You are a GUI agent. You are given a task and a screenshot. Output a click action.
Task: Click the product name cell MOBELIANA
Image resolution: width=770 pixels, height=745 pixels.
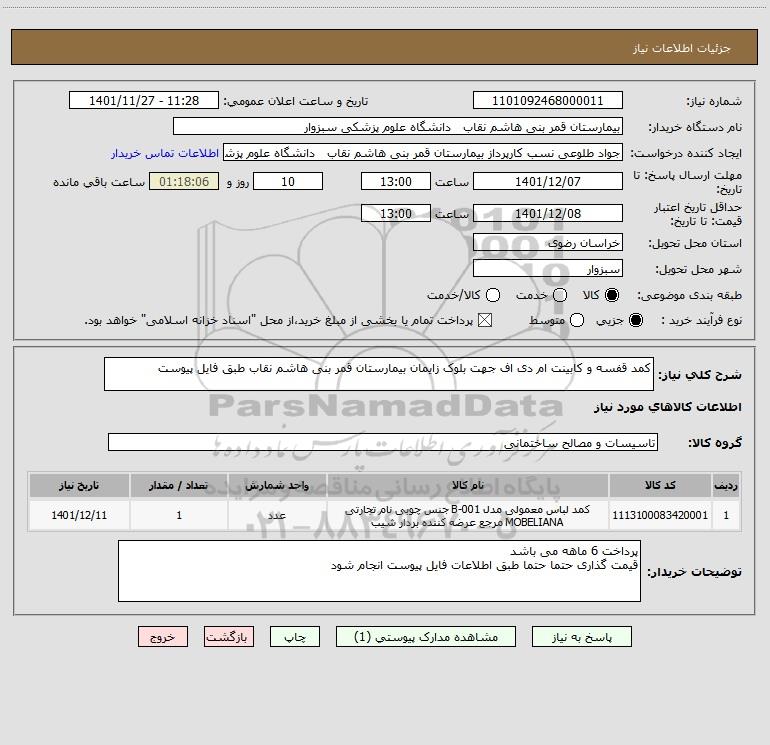468,516
